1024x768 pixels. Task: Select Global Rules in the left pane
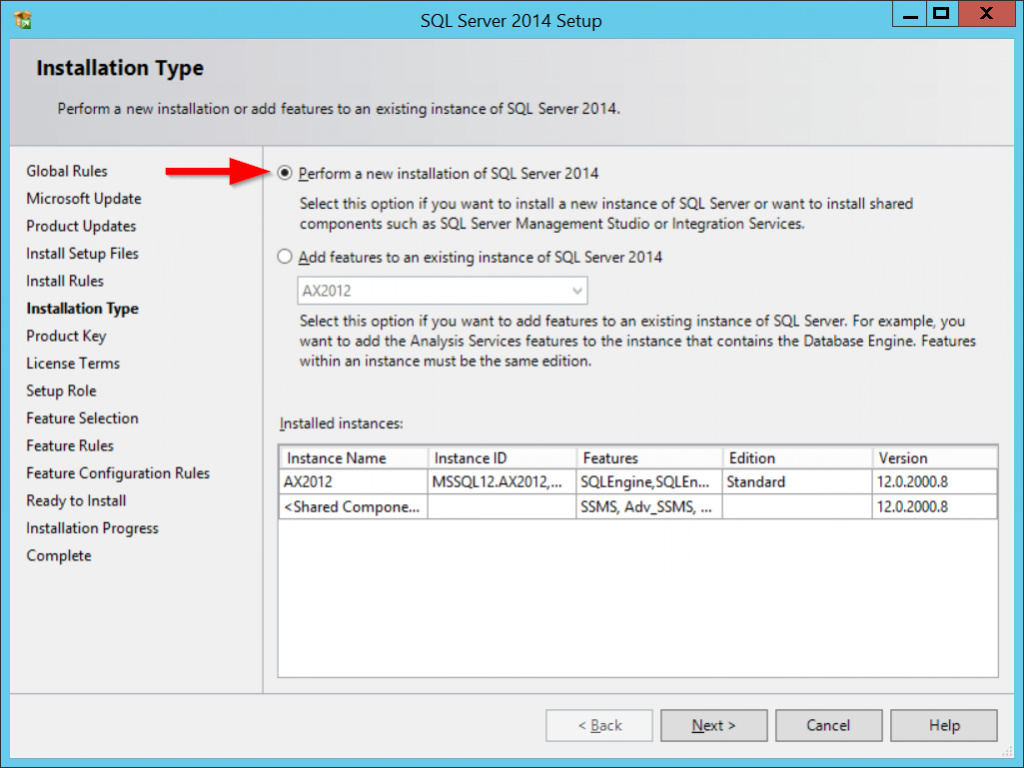[66, 171]
